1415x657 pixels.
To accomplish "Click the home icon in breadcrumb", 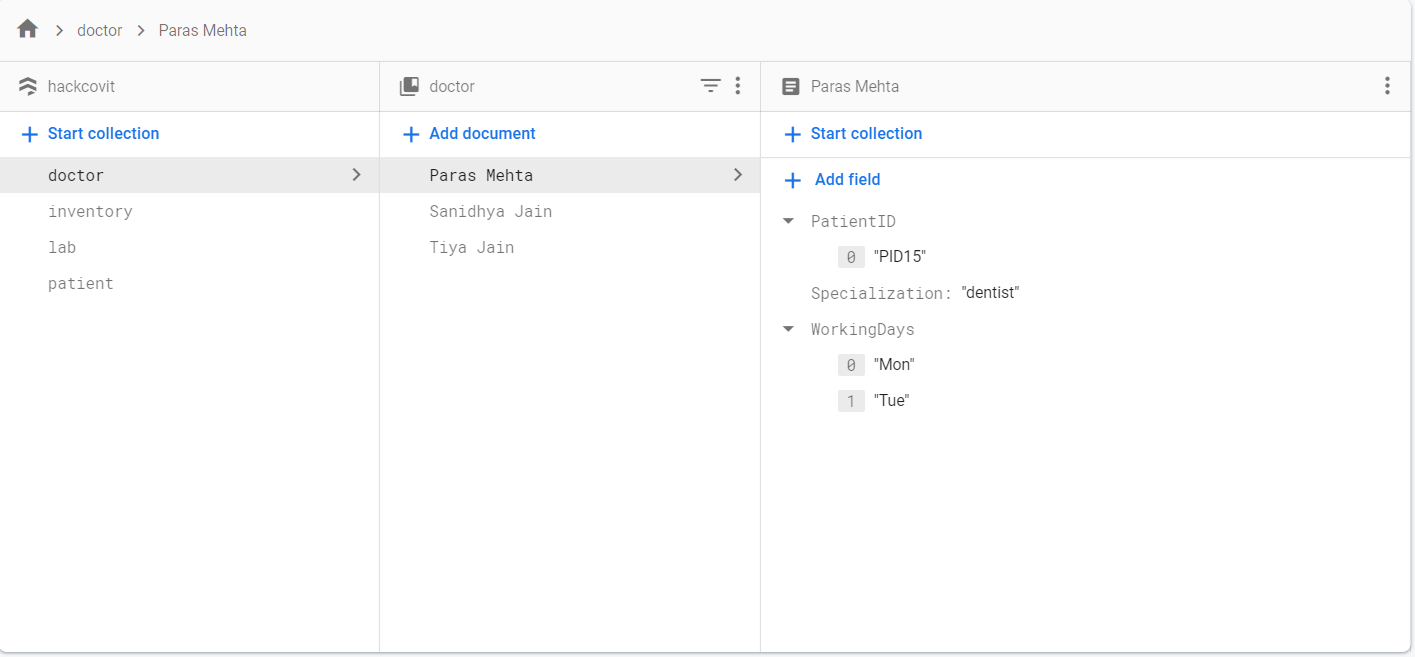I will tap(28, 30).
